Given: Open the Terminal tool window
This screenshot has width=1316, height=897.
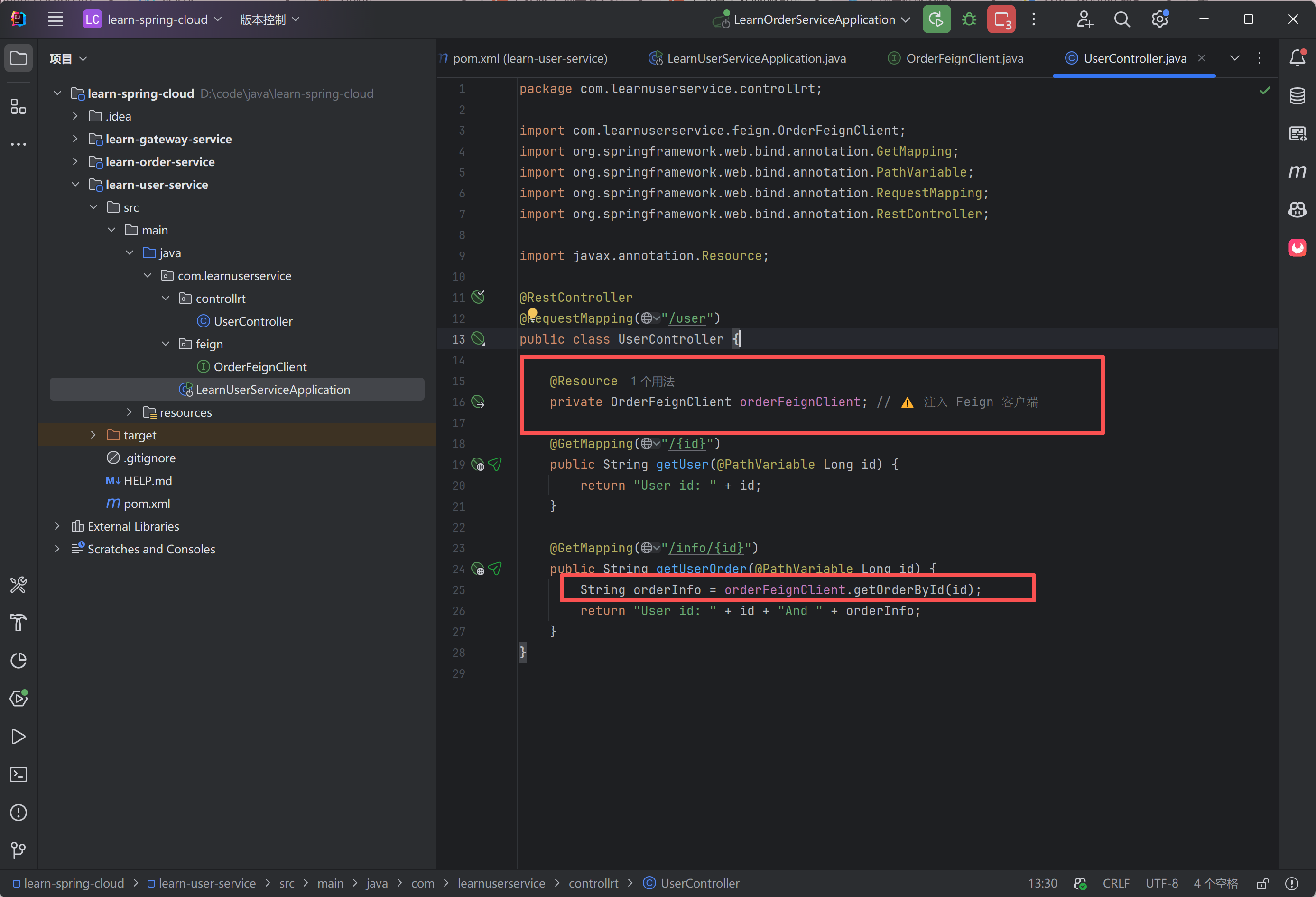Looking at the screenshot, I should point(18,774).
